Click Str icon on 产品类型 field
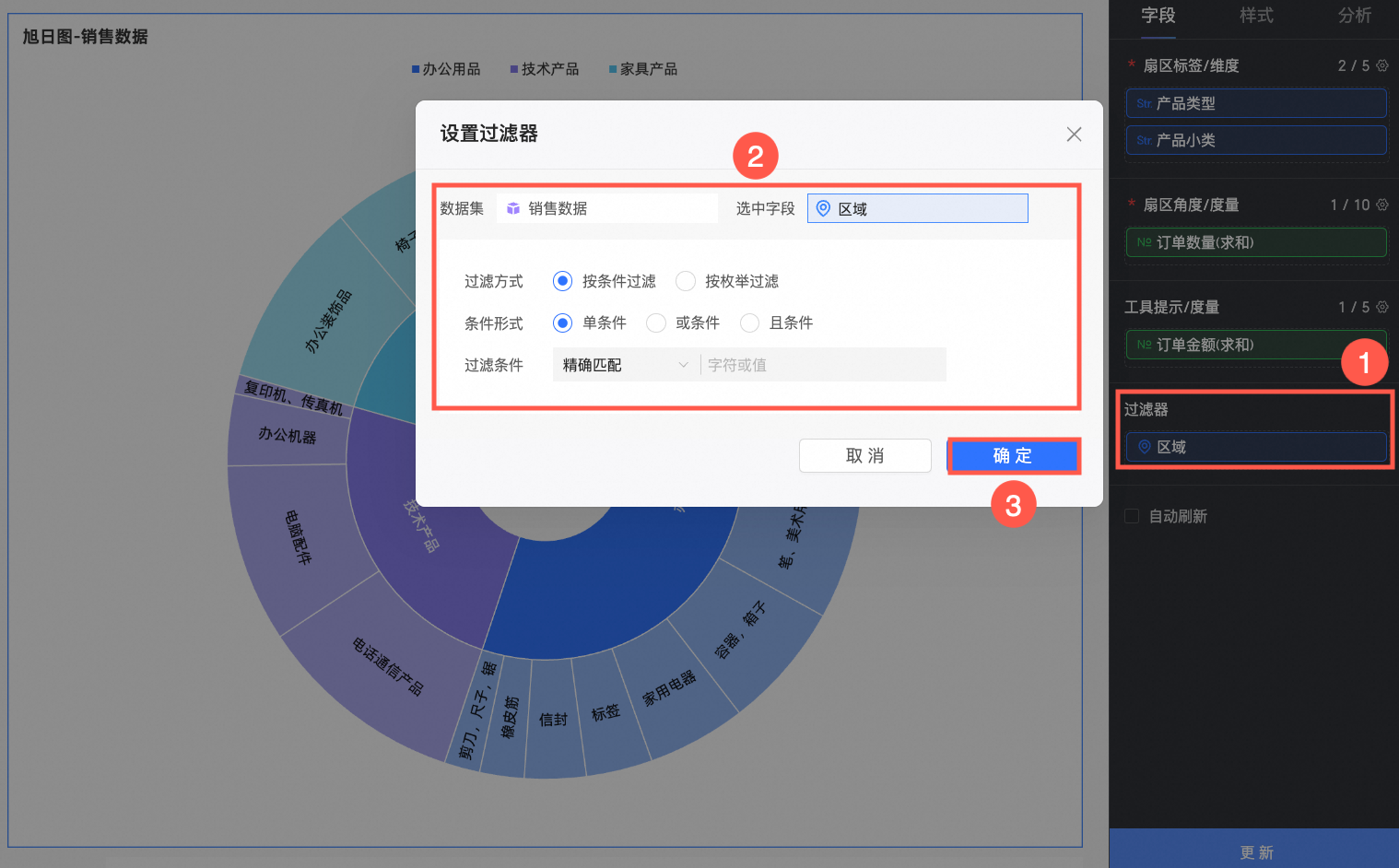The image size is (1399, 868). [1144, 104]
